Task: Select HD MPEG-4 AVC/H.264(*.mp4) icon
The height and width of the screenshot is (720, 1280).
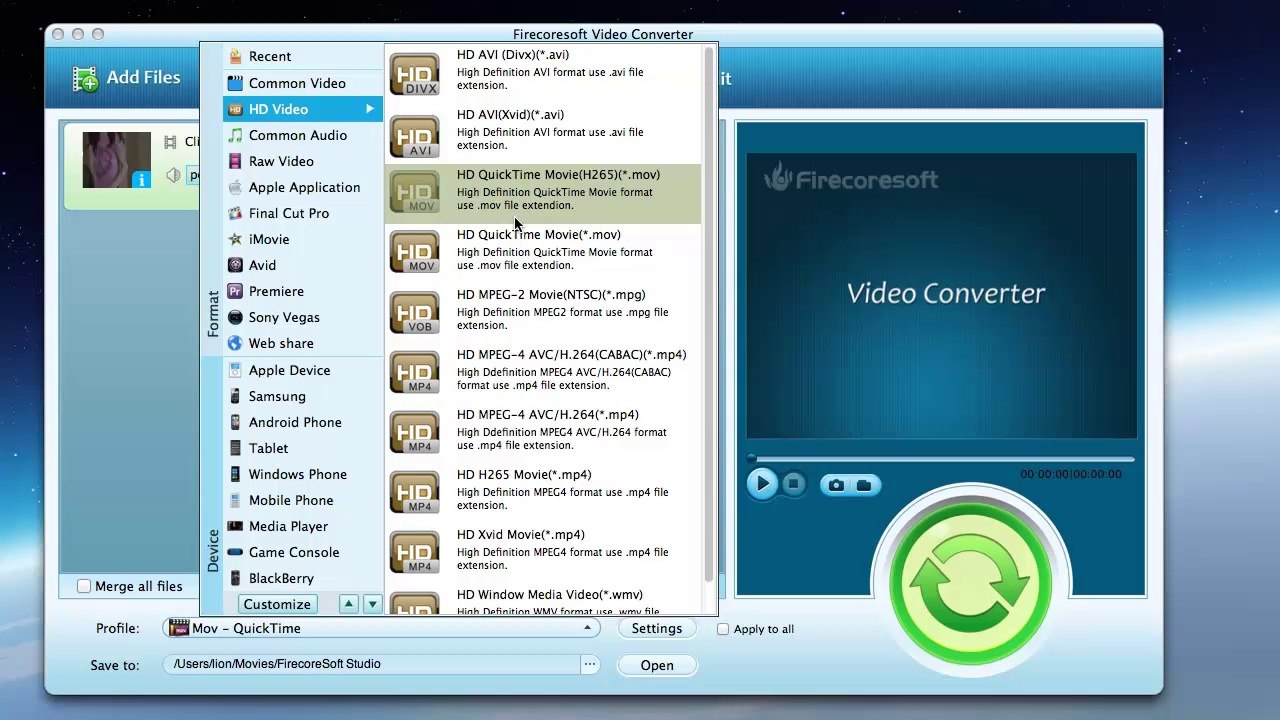Action: click(414, 434)
